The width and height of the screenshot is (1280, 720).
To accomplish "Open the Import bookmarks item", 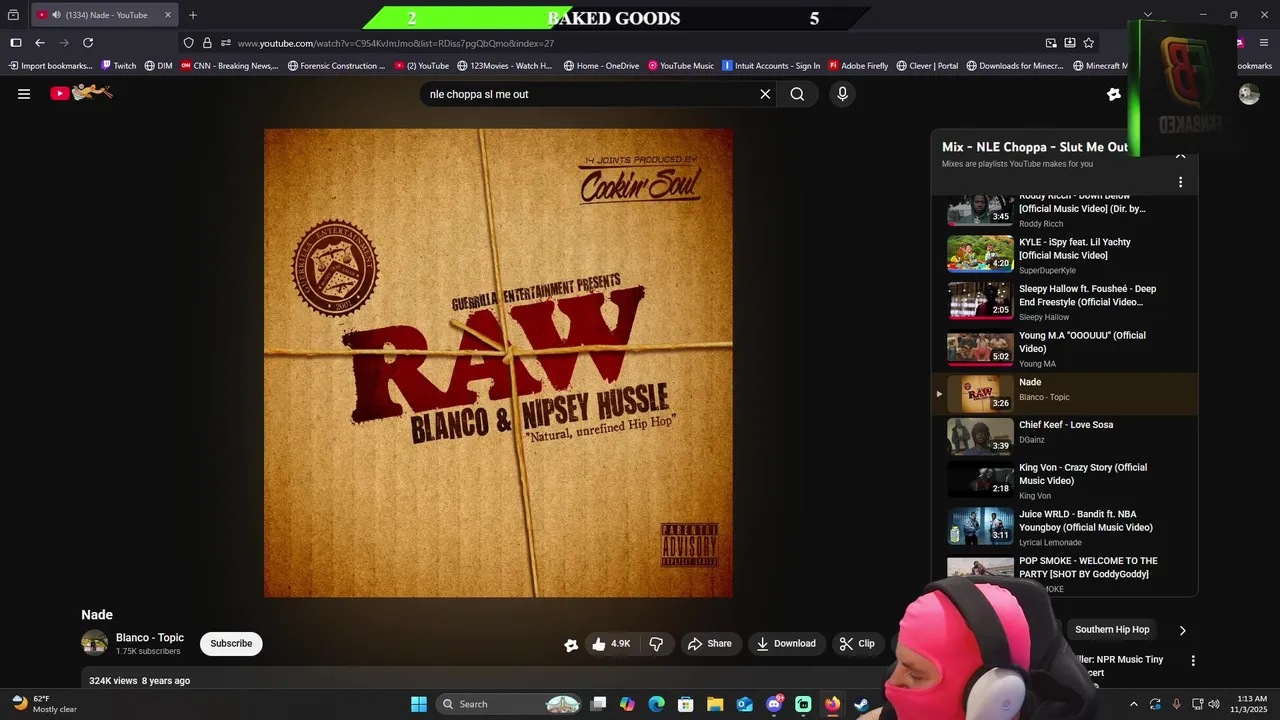I will pos(50,66).
